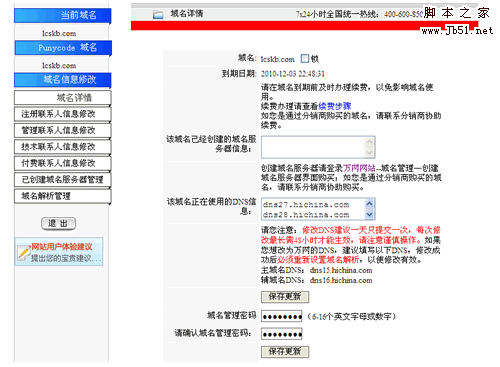Click 保存更新 button below DNS settings
The width and height of the screenshot is (500, 367).
pos(285,297)
